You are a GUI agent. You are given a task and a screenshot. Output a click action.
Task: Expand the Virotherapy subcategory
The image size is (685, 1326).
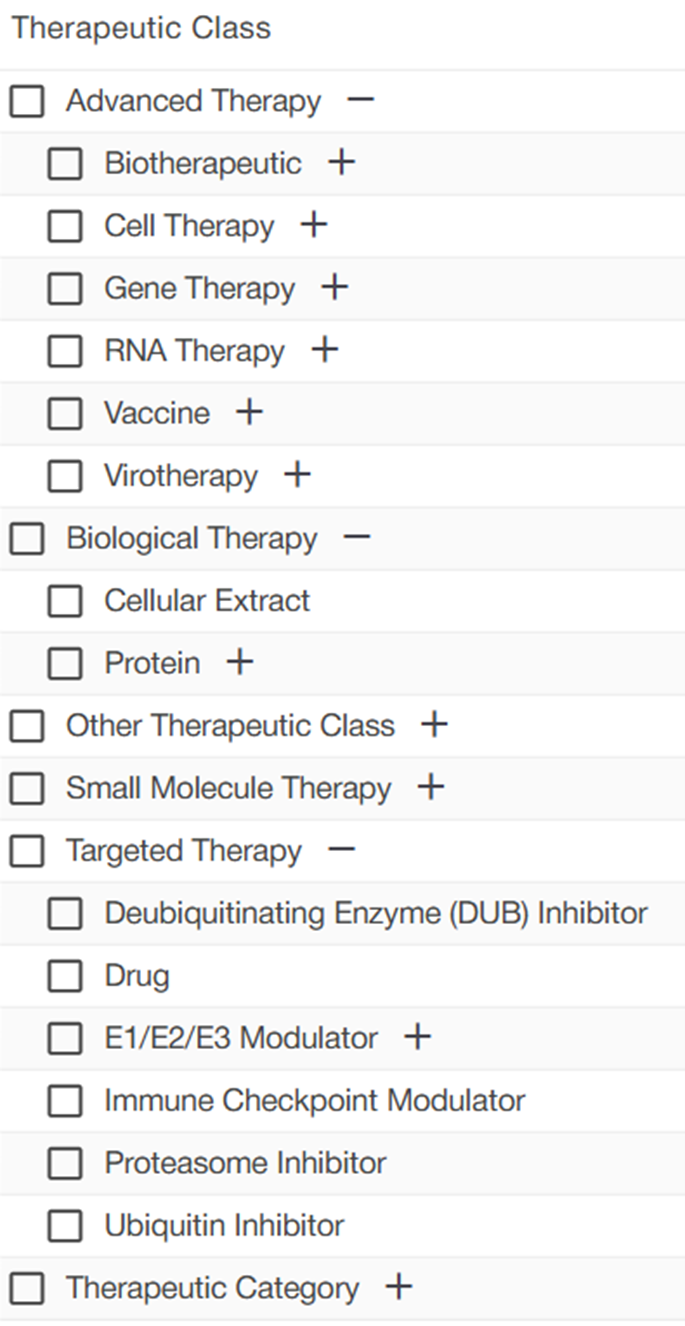pos(297,475)
